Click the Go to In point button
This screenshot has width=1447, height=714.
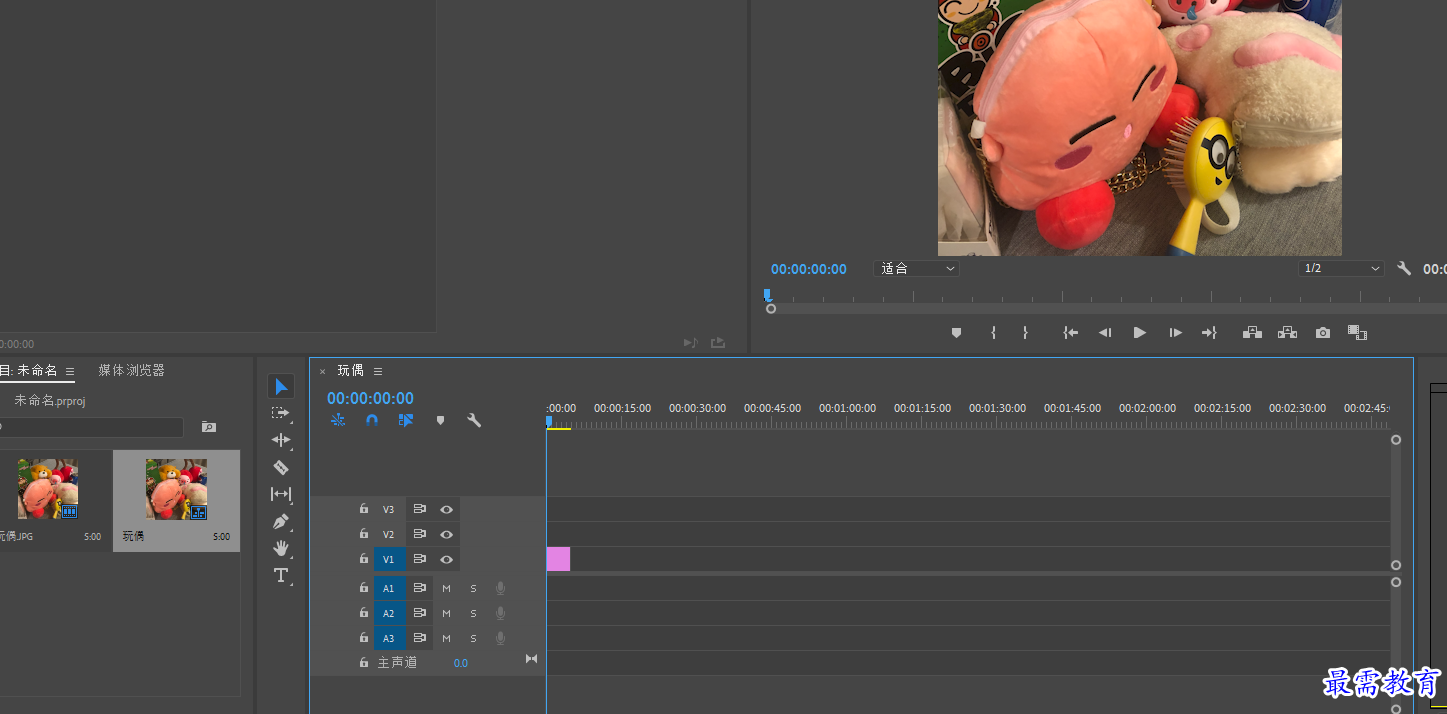(x=1070, y=333)
